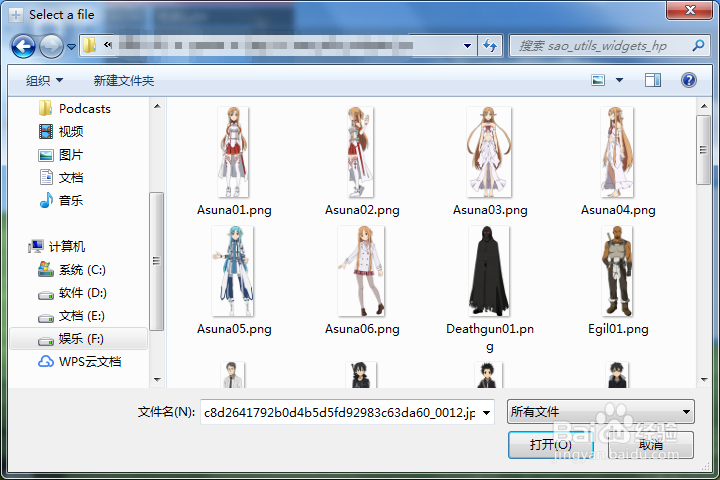
Task: Select the Asuna02.png thumbnail
Action: point(361,152)
